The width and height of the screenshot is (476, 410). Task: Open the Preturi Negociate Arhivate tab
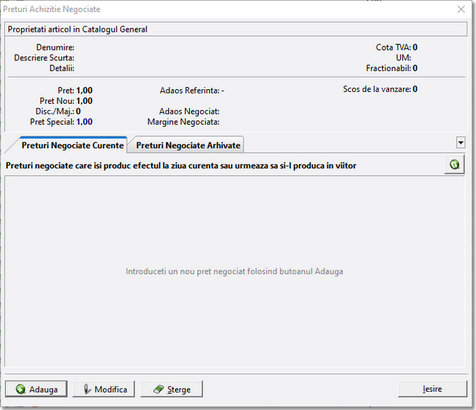(188, 145)
